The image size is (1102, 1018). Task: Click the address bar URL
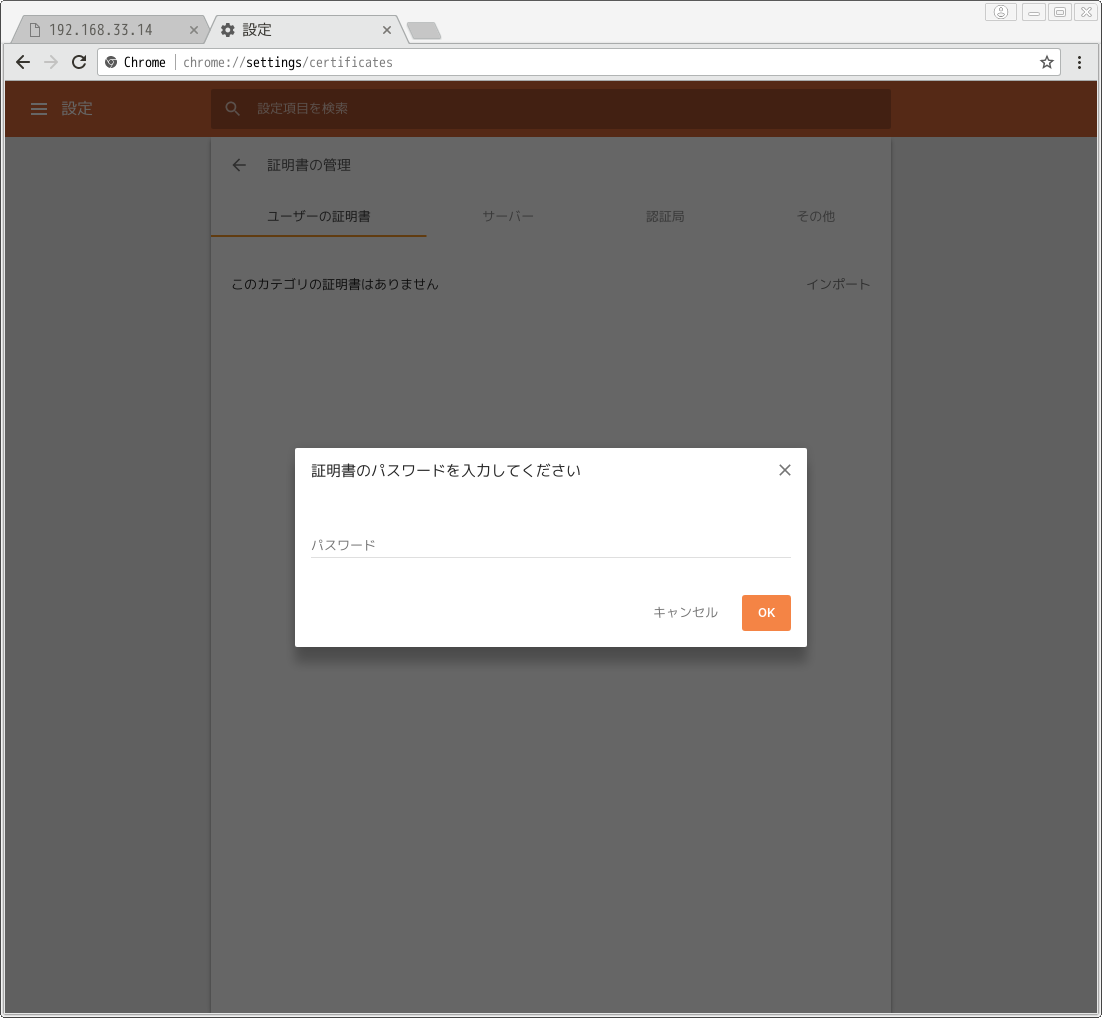point(600,62)
